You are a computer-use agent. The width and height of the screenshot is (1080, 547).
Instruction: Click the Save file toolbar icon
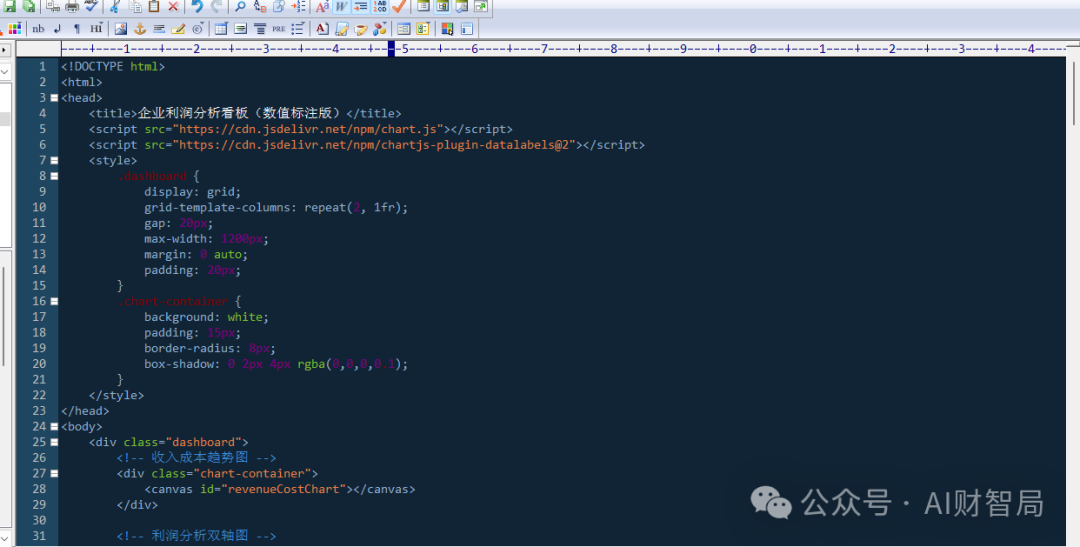pos(10,6)
